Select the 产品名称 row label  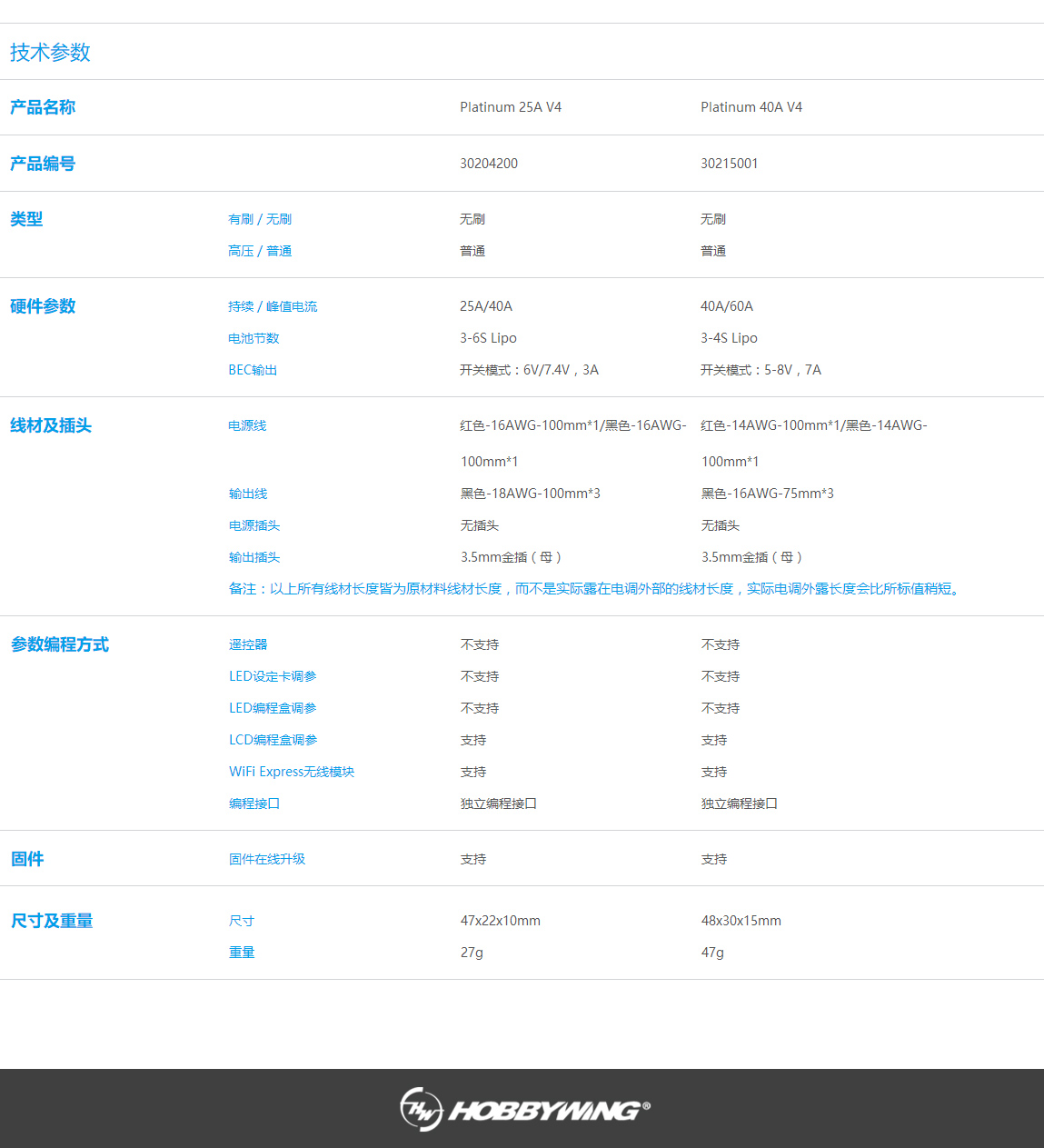[43, 107]
